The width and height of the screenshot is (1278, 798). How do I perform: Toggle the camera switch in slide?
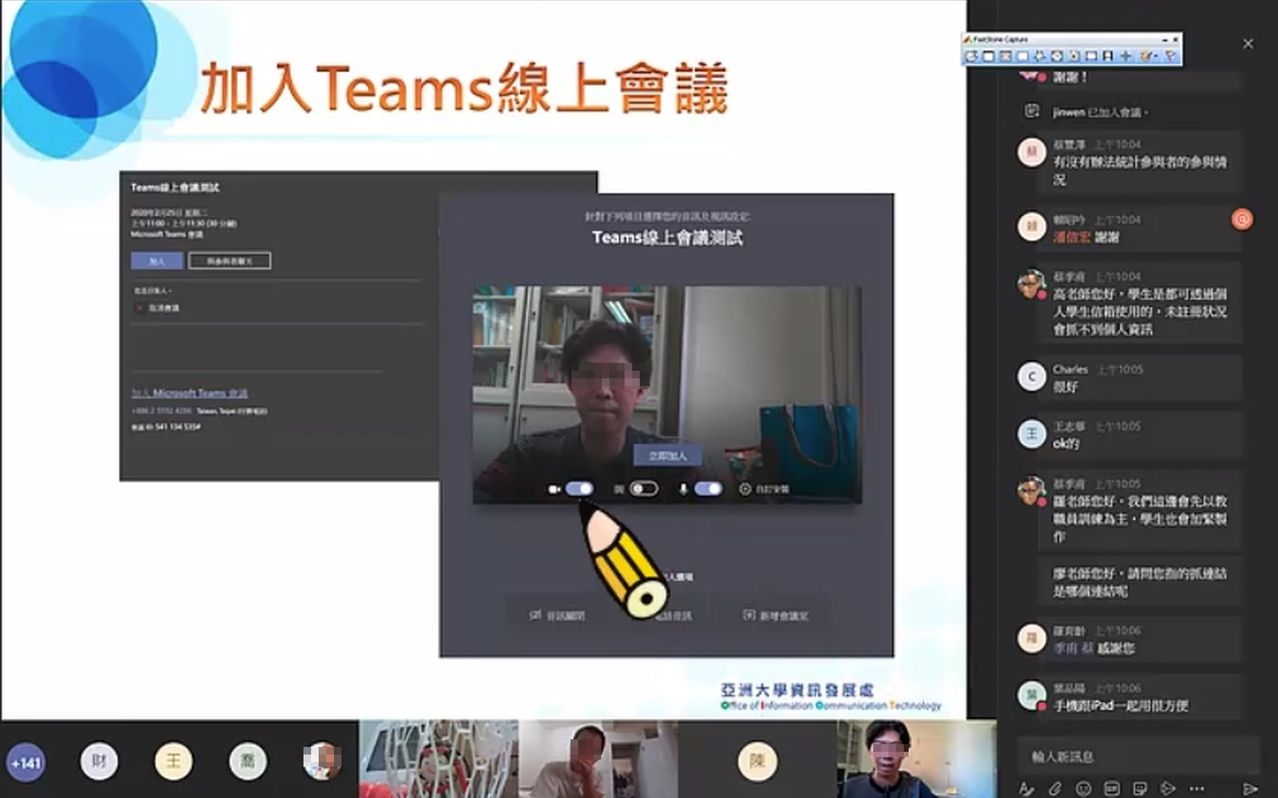579,489
